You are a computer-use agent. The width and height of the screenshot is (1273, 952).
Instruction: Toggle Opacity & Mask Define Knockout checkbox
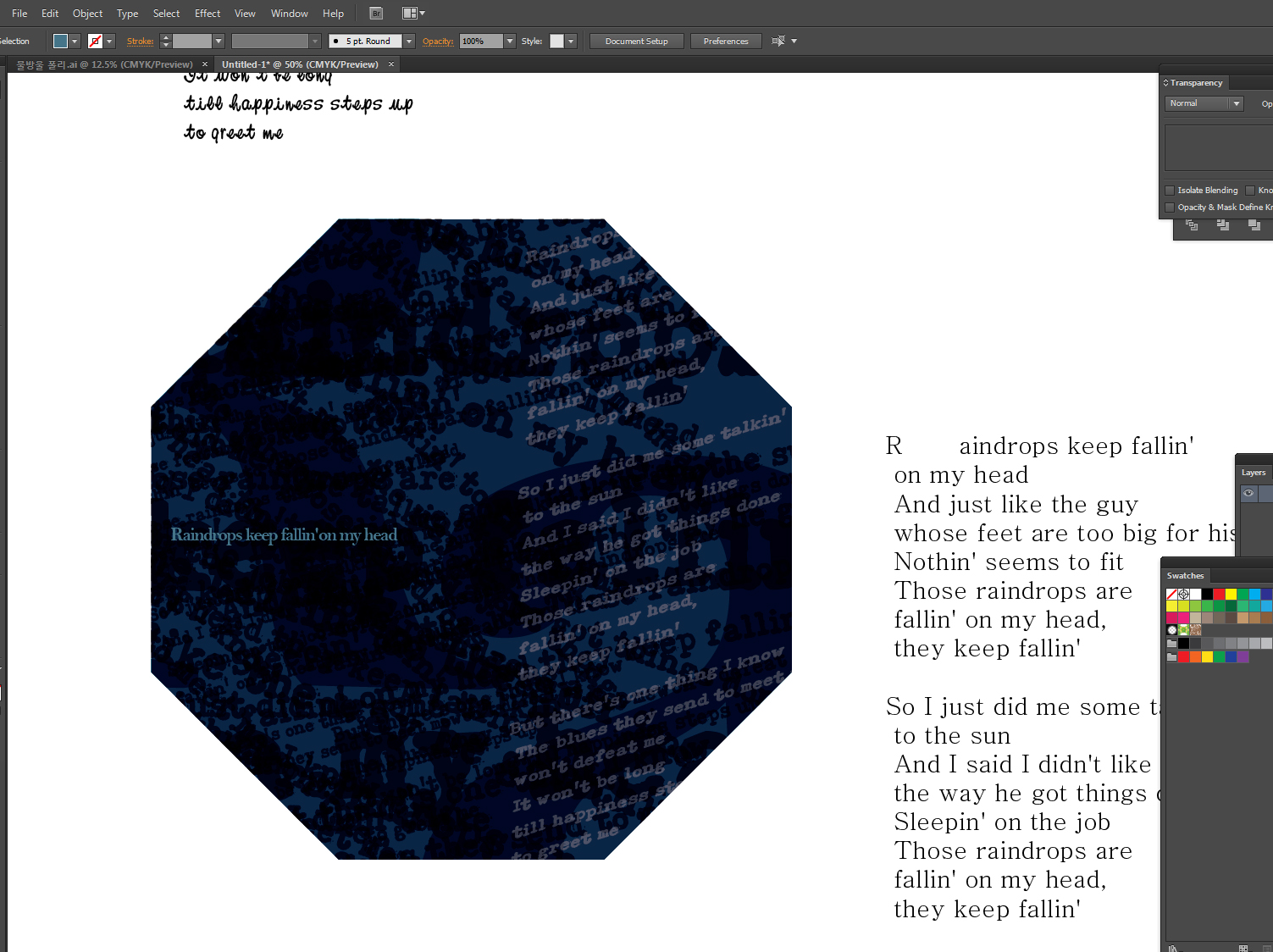(x=1170, y=208)
